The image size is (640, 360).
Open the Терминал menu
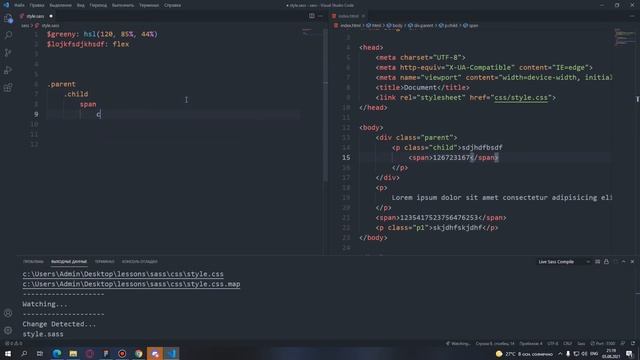click(x=149, y=5)
